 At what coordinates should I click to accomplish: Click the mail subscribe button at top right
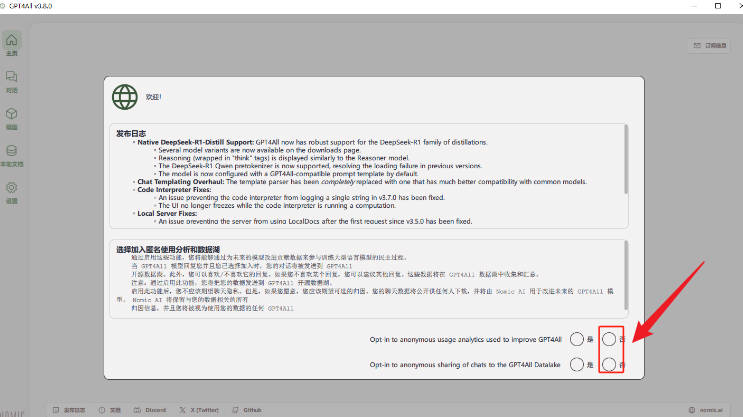pos(709,45)
